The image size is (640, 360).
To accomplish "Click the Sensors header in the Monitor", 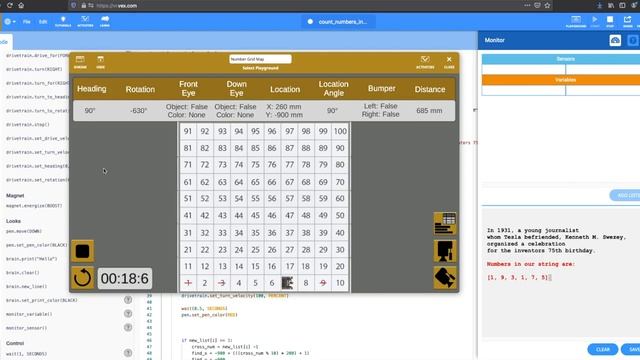I will (561, 59).
